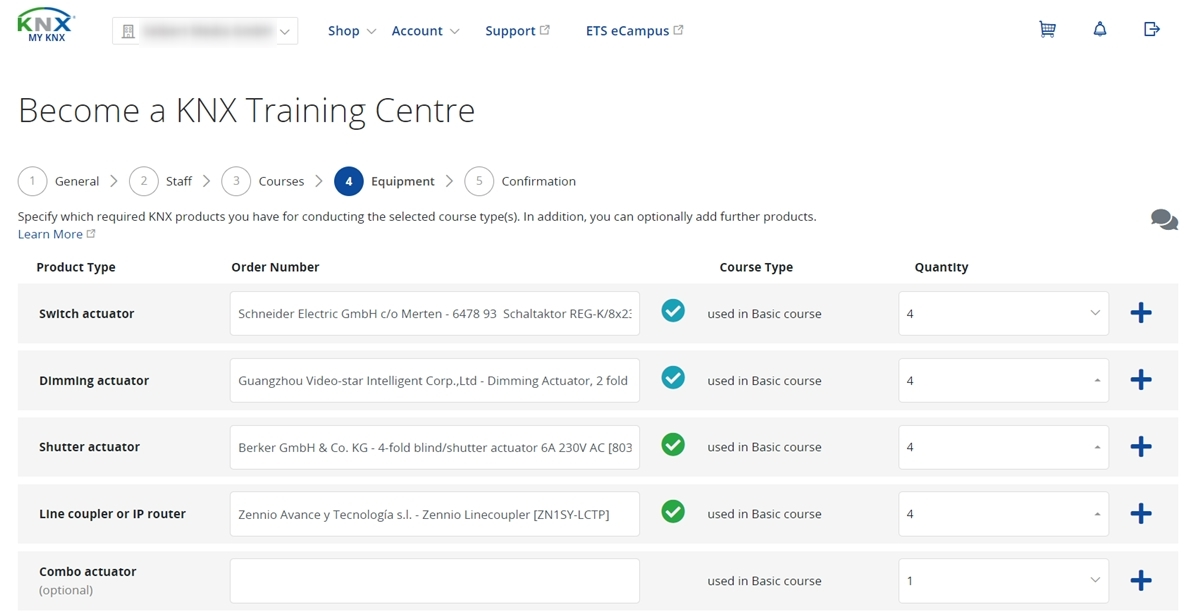Click the Quantity column header
Screen dimensions: 1200x616
(941, 267)
